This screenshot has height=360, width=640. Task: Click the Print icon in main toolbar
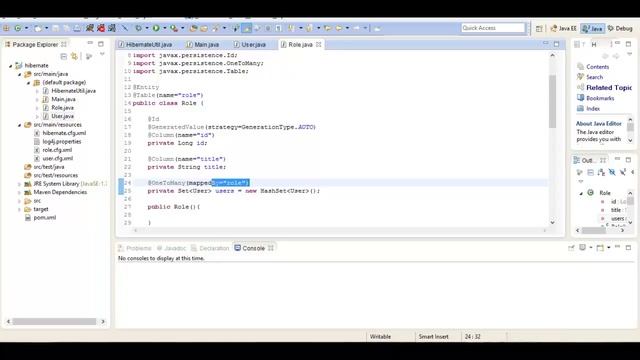point(77,28)
